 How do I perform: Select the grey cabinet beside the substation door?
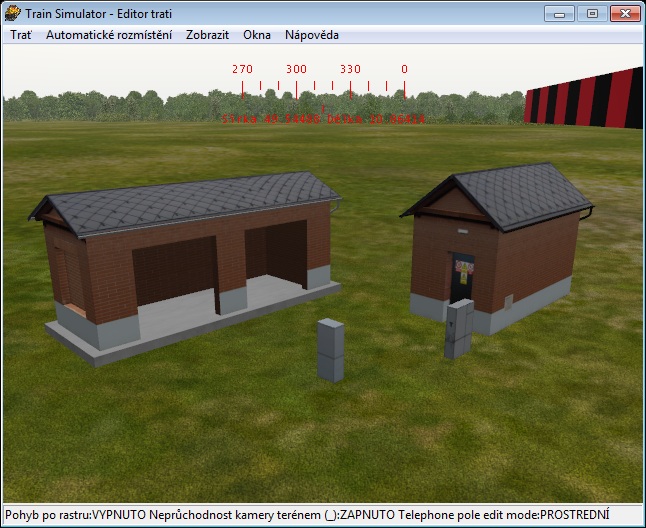click(x=459, y=329)
